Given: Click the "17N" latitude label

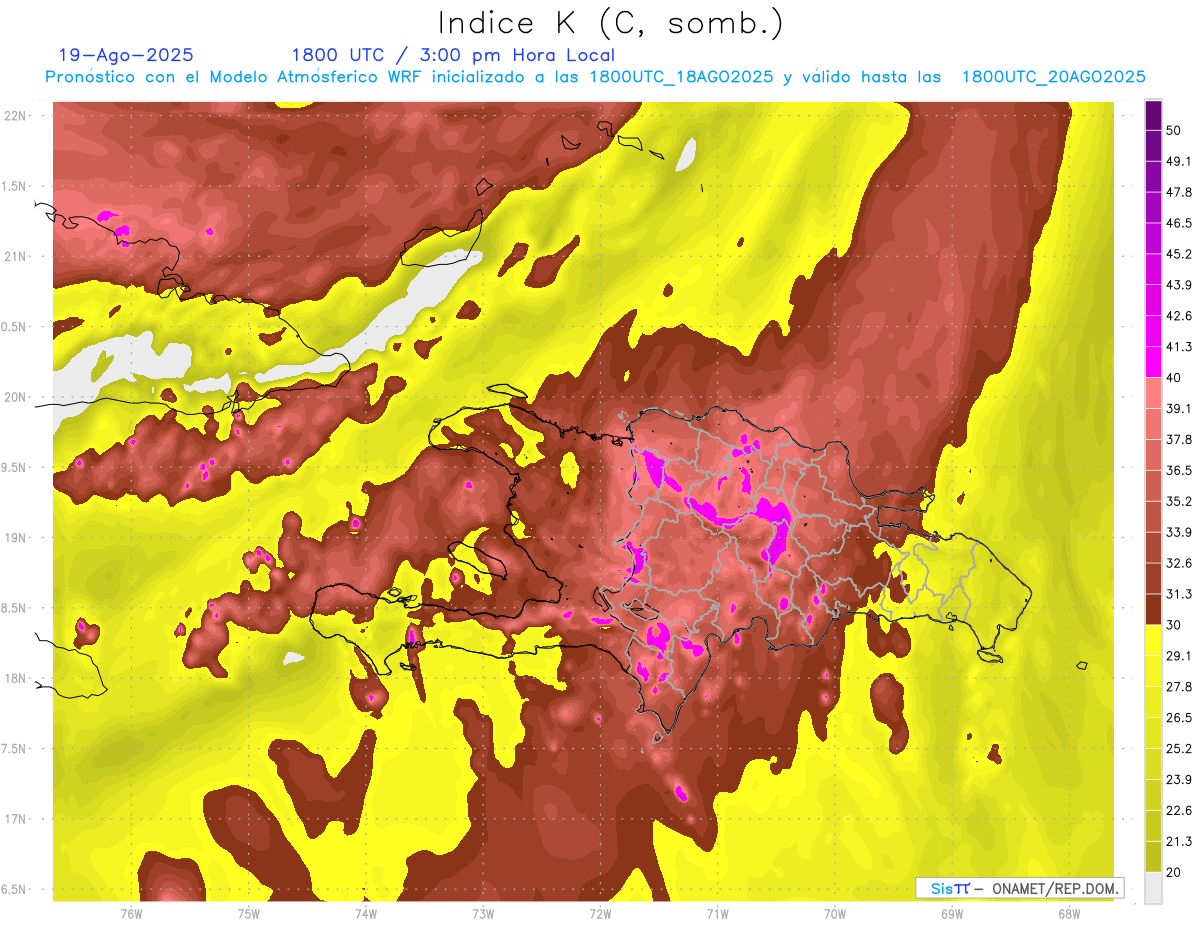Looking at the screenshot, I should 15,819.
